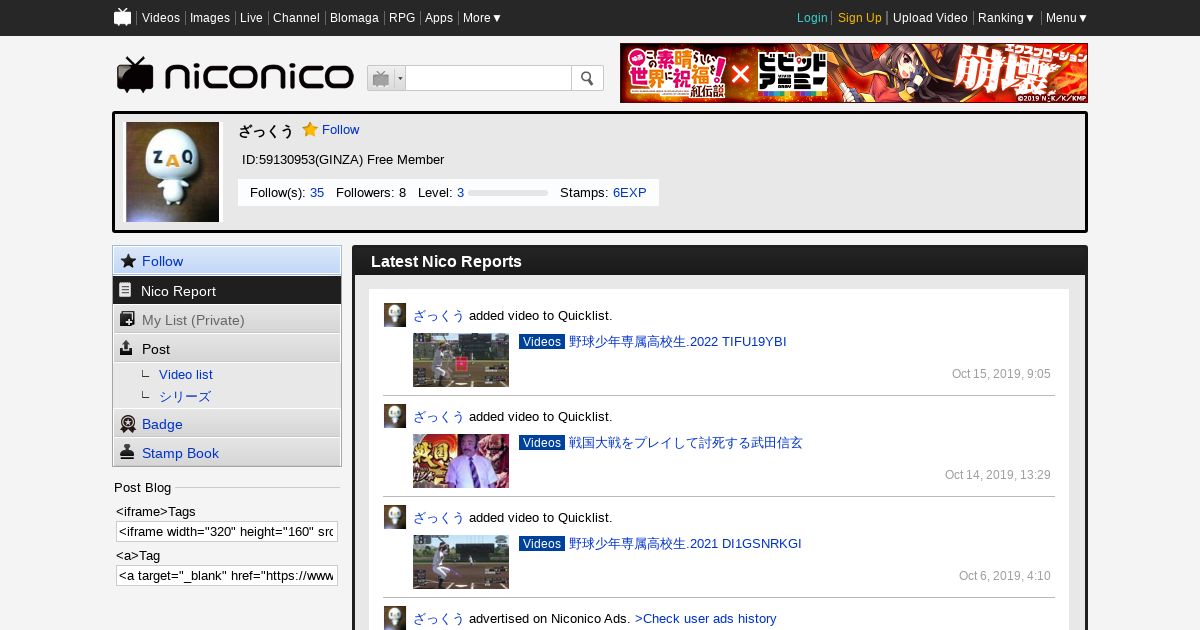Open video 戦国大戦をプレイして討死する武田信玄

tap(686, 442)
